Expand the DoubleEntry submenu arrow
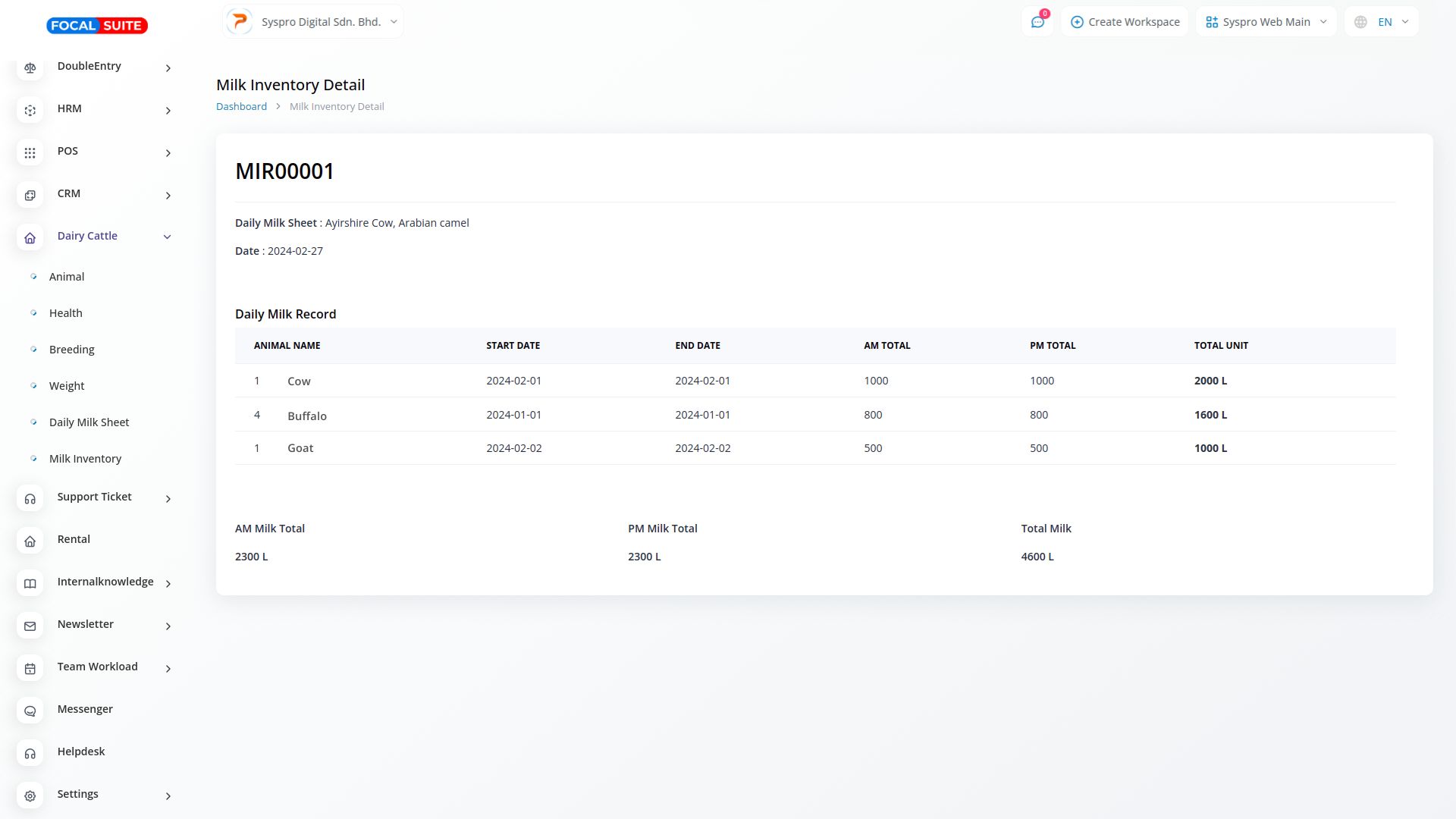This screenshot has height=819, width=1456. point(168,68)
